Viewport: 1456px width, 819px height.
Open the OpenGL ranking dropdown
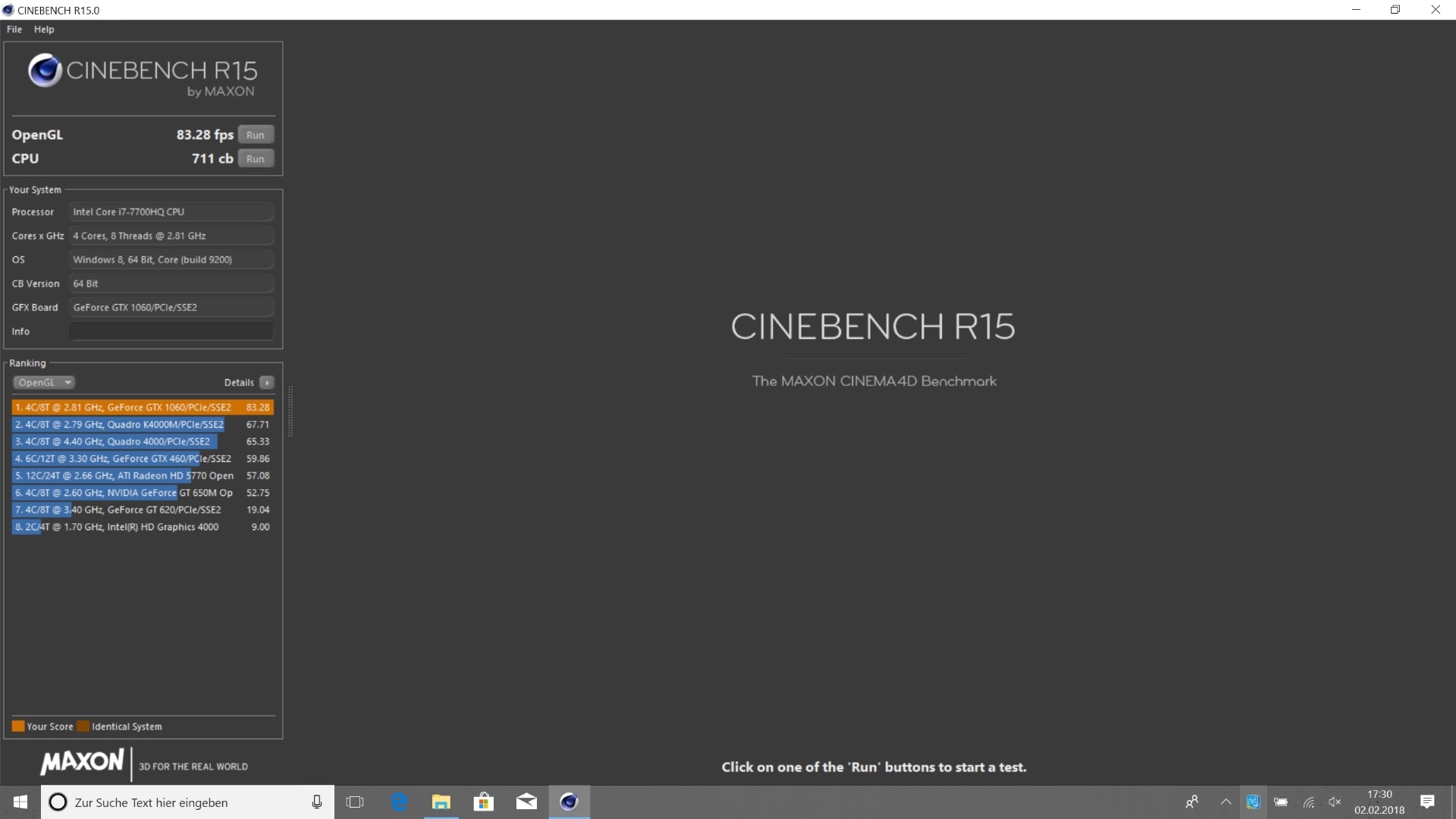[44, 382]
